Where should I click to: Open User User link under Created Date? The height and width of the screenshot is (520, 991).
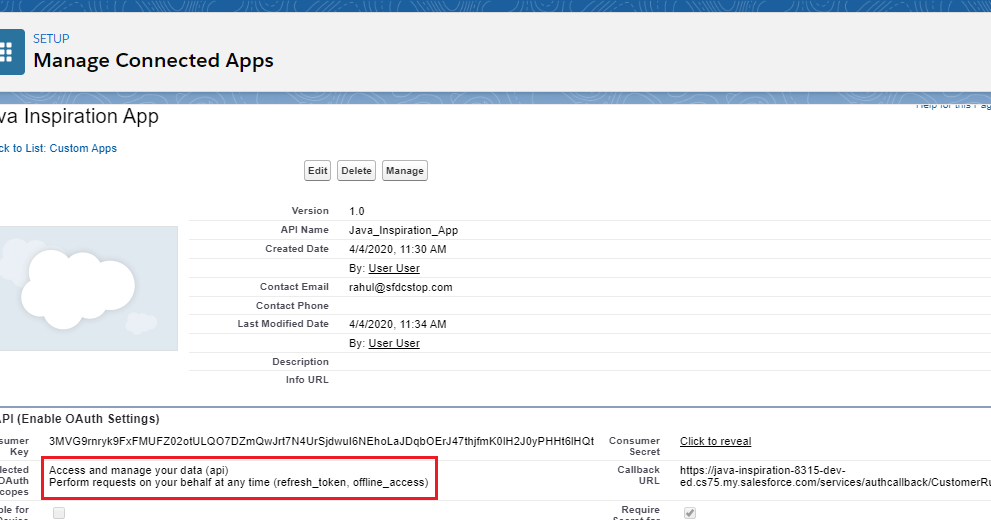(x=394, y=268)
